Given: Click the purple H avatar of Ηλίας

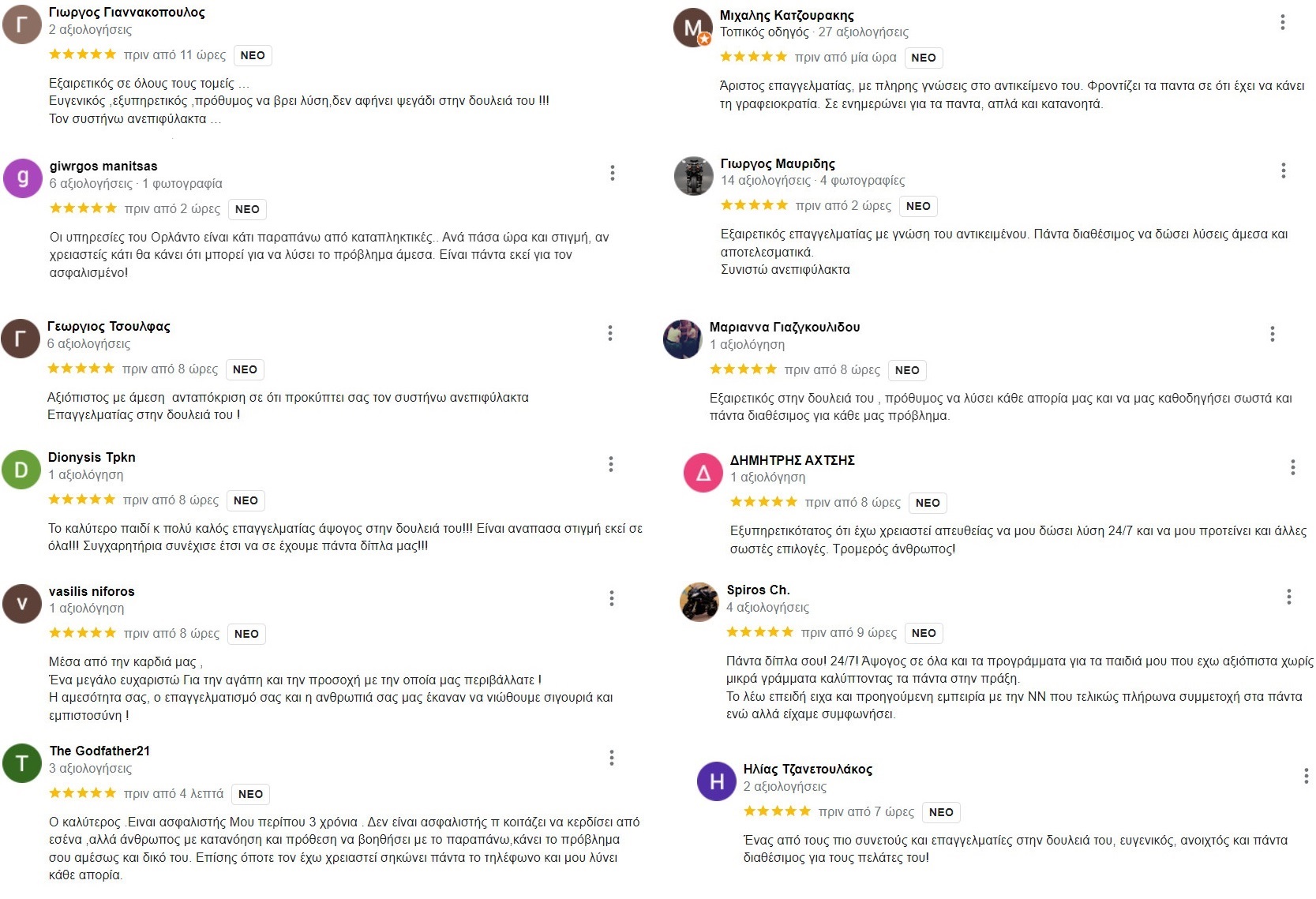Looking at the screenshot, I should [x=717, y=781].
